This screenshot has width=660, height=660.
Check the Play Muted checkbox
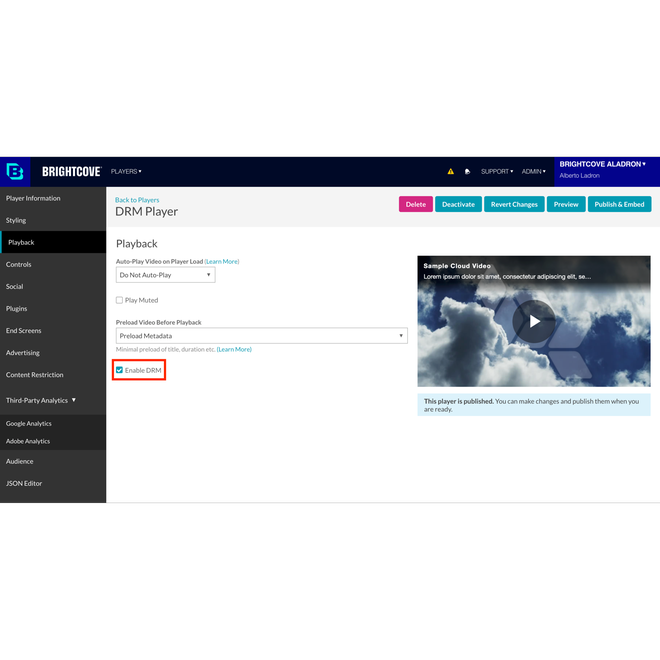click(x=120, y=300)
